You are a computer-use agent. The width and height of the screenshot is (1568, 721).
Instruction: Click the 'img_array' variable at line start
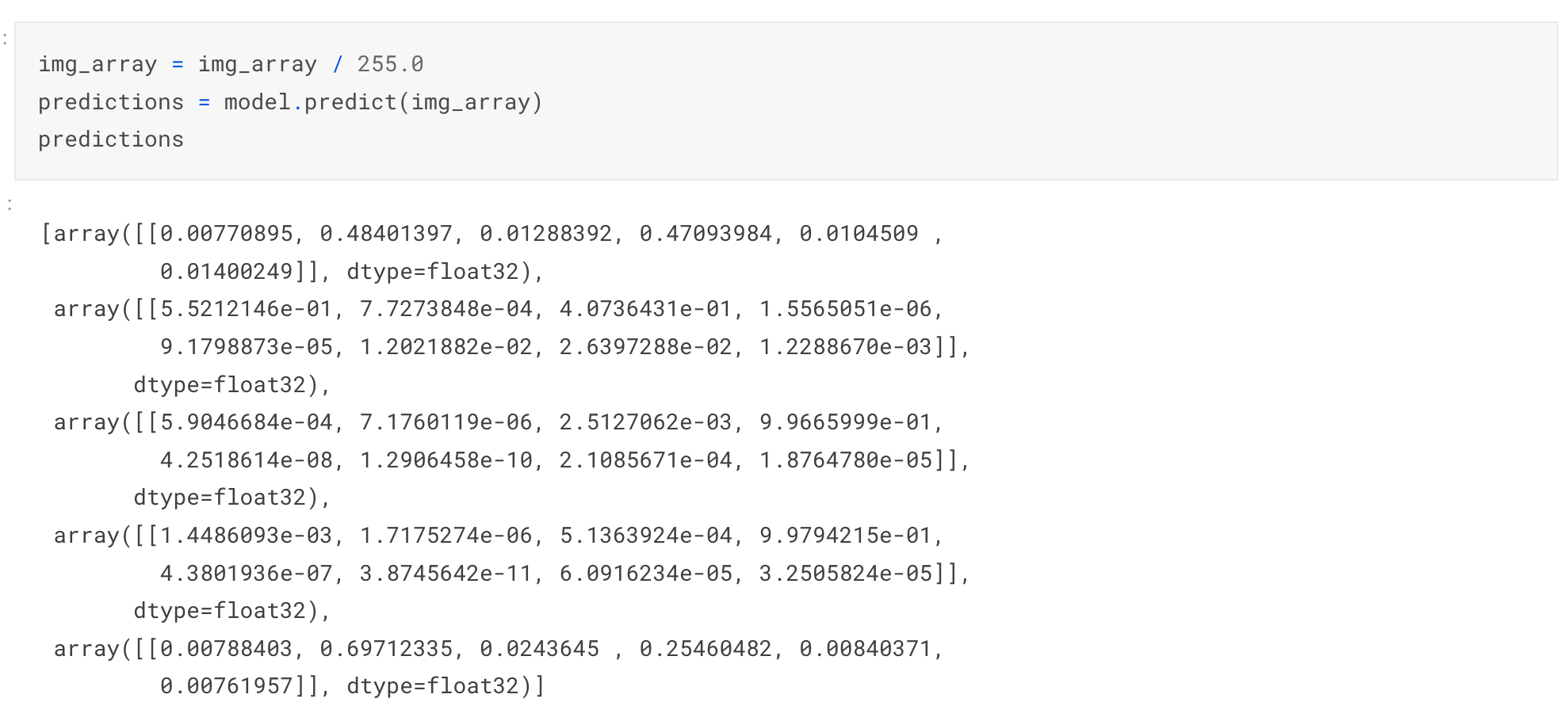click(x=98, y=64)
